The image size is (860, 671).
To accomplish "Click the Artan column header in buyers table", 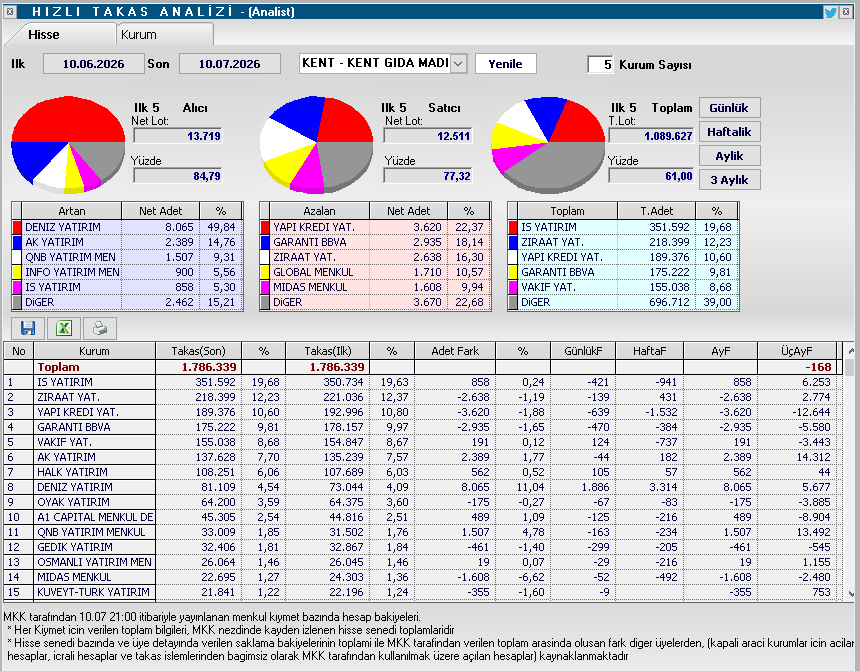I will [72, 211].
